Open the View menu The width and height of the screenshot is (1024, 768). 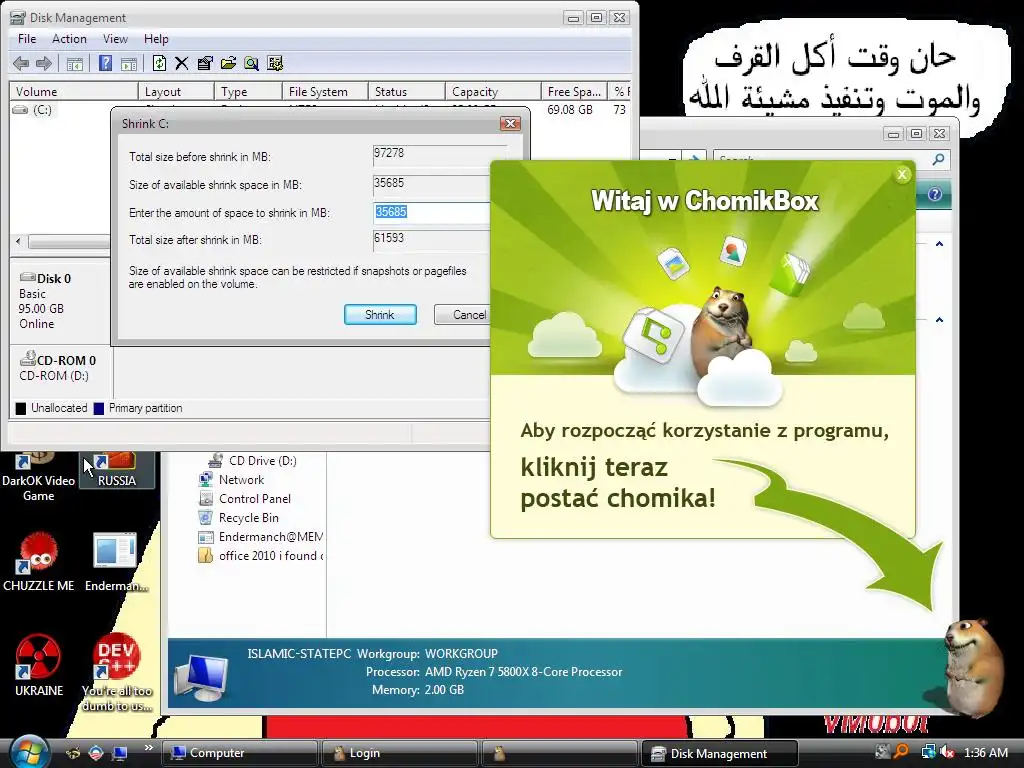tap(115, 39)
